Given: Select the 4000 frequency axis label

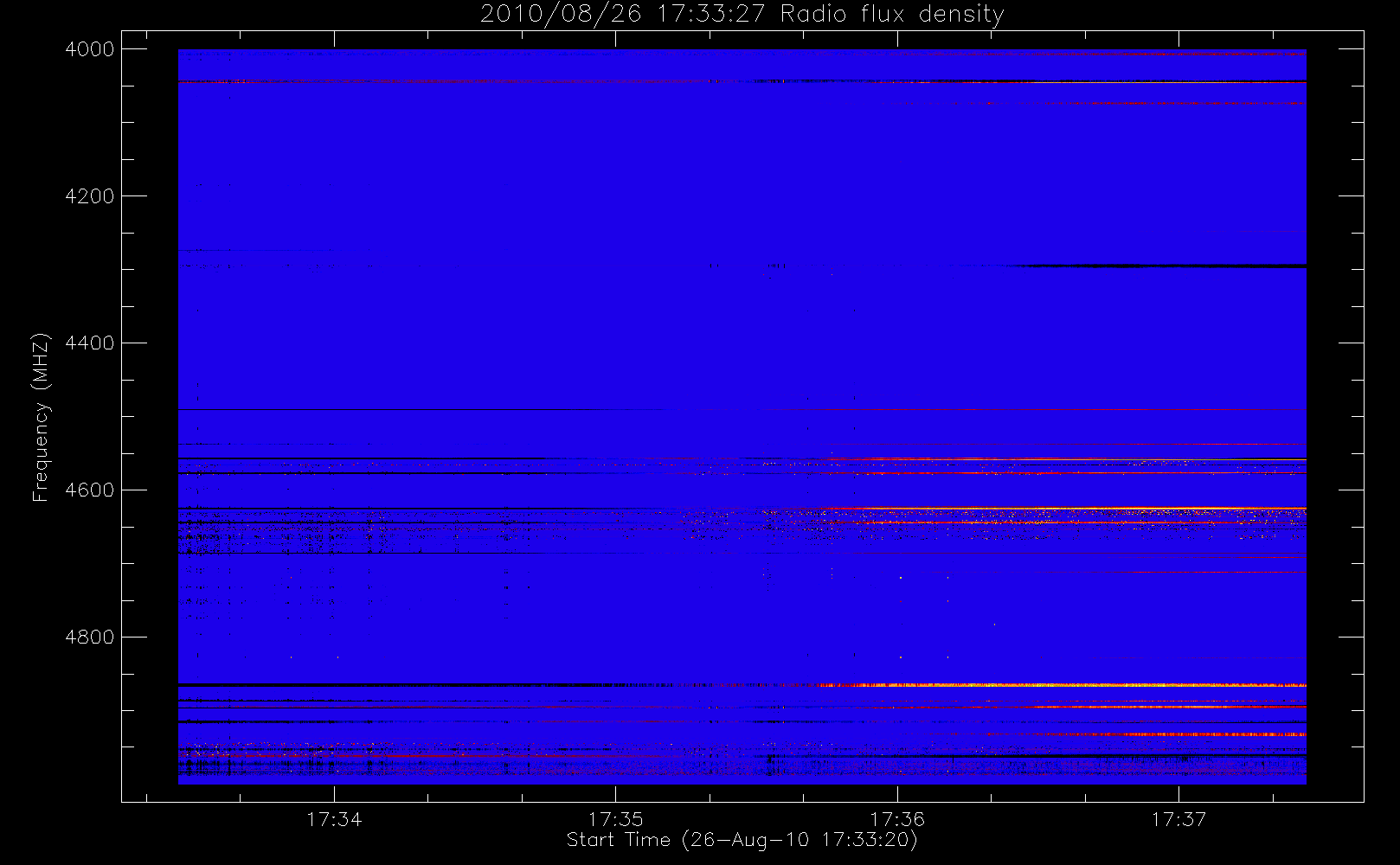Looking at the screenshot, I should click(90, 49).
